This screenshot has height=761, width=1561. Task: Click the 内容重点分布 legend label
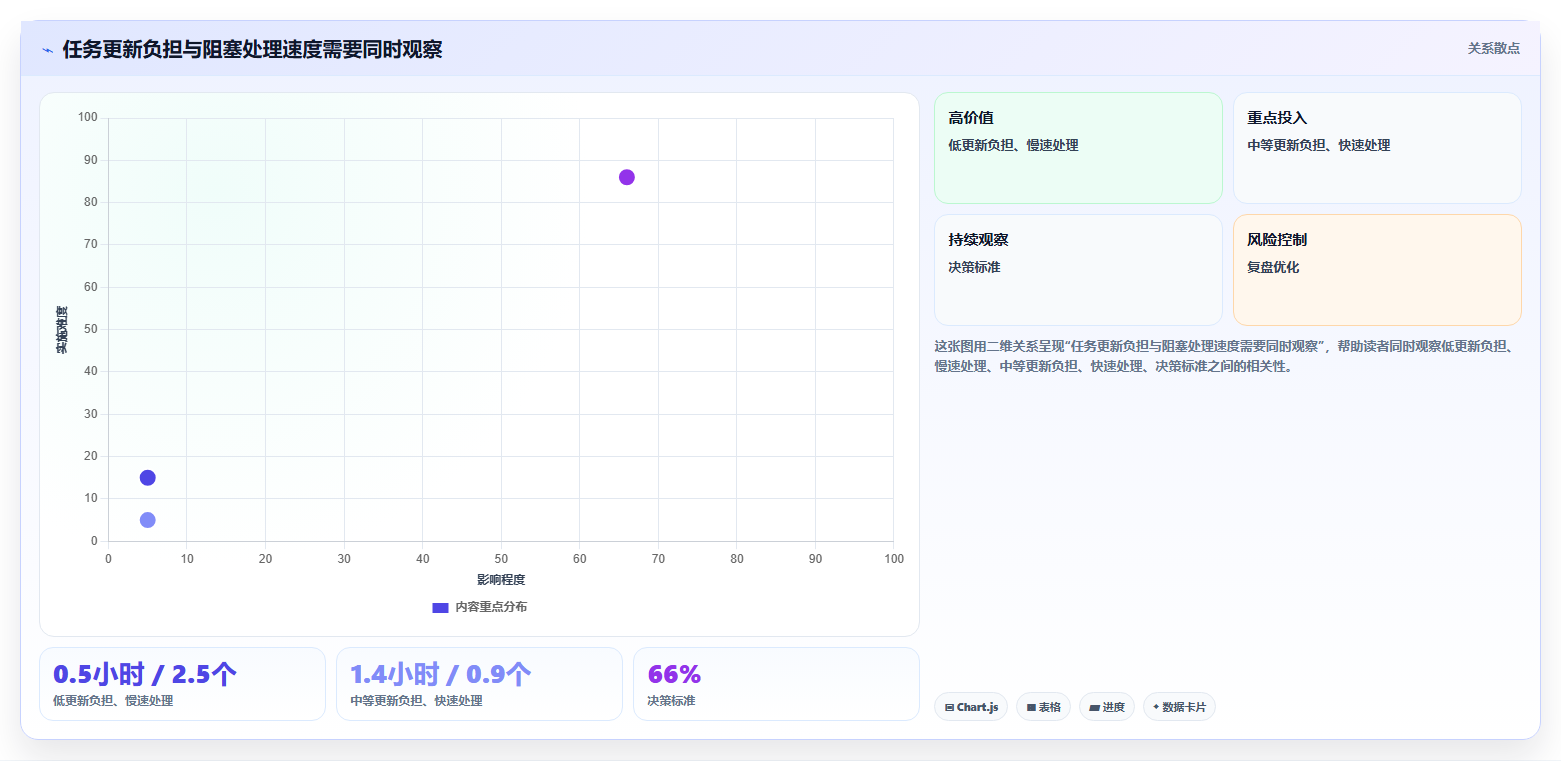tap(491, 607)
